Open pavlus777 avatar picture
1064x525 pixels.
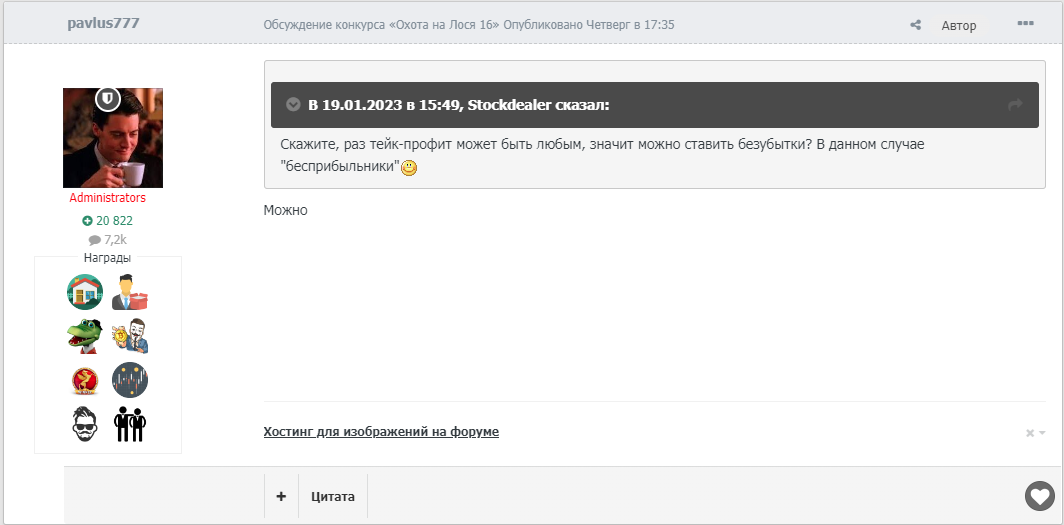pos(113,138)
